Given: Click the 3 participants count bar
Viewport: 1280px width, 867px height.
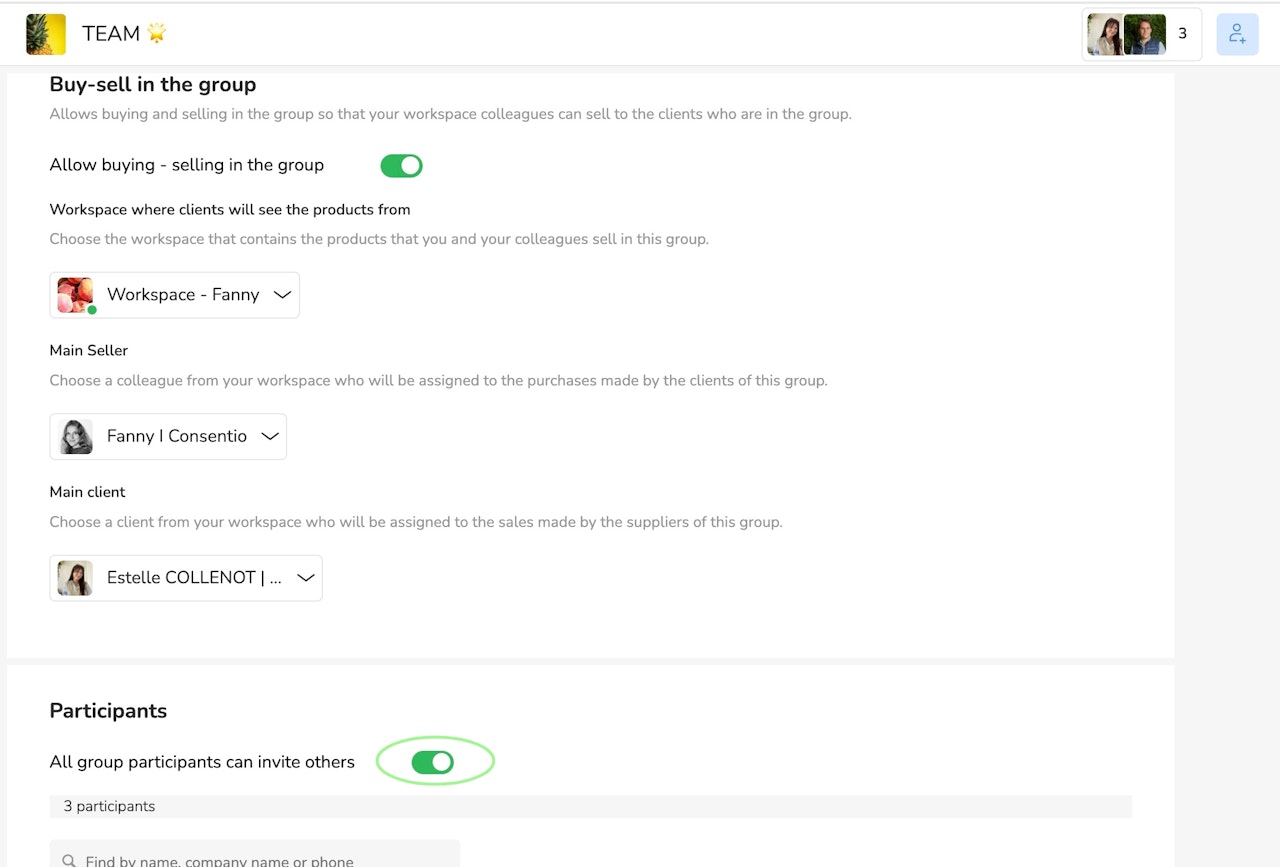Looking at the screenshot, I should [590, 806].
